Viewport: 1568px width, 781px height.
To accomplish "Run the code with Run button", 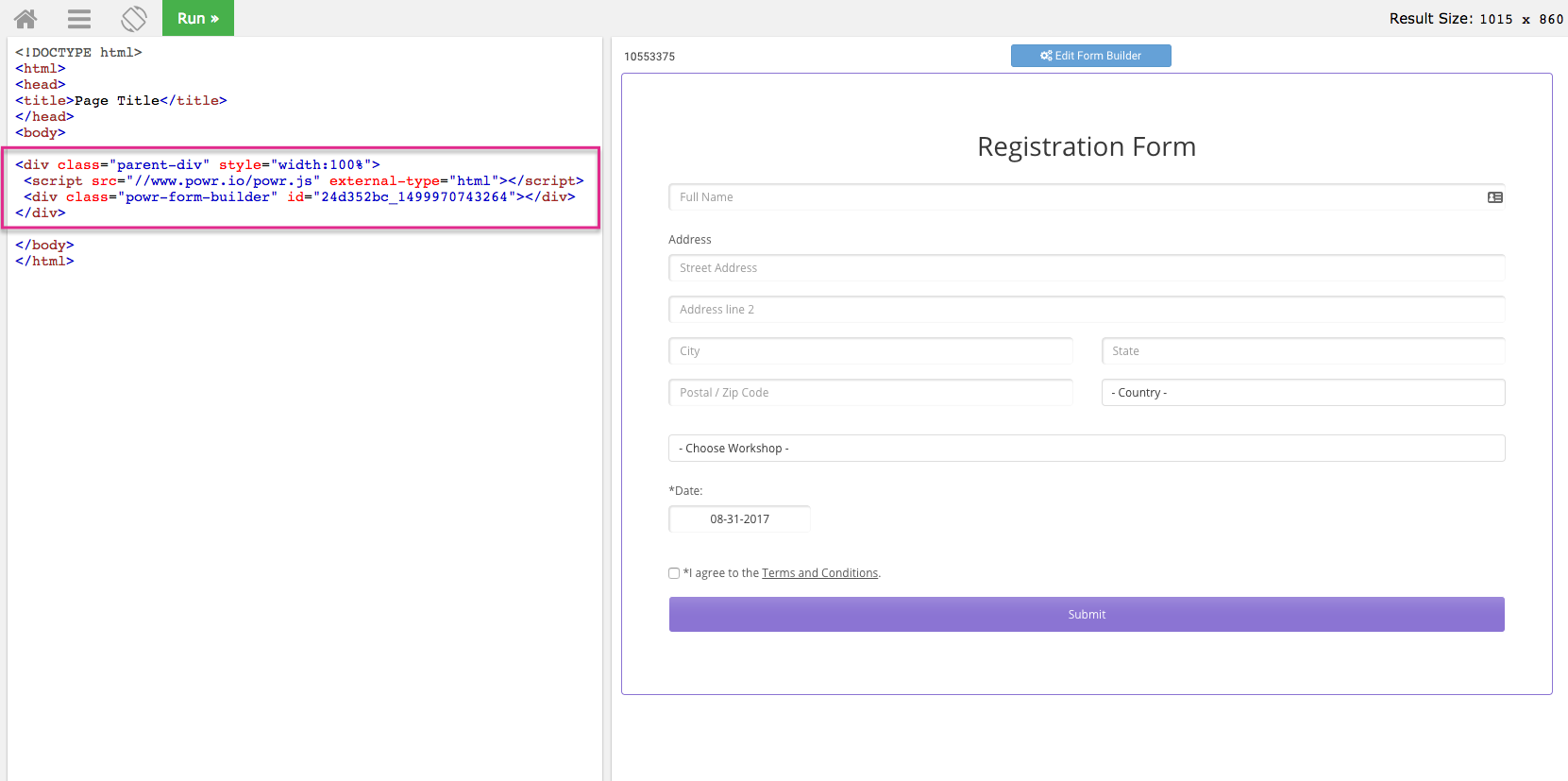I will click(198, 18).
